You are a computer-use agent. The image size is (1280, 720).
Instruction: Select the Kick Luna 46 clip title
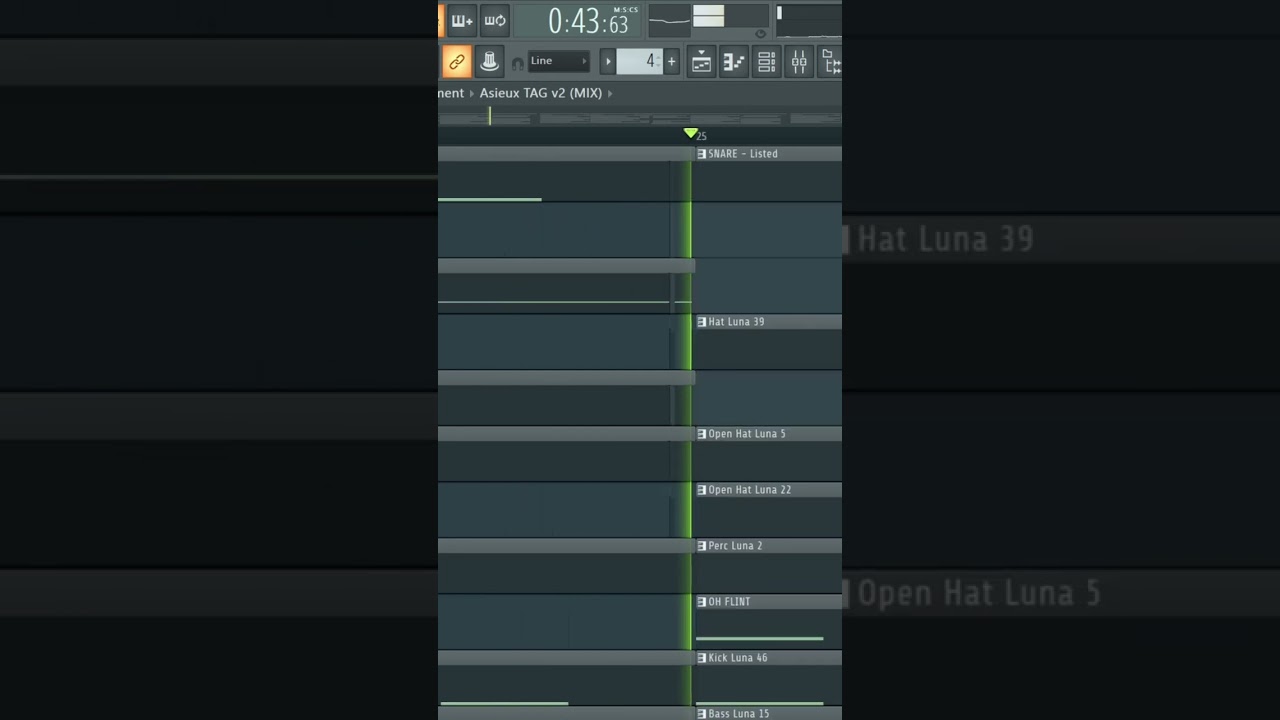(738, 658)
